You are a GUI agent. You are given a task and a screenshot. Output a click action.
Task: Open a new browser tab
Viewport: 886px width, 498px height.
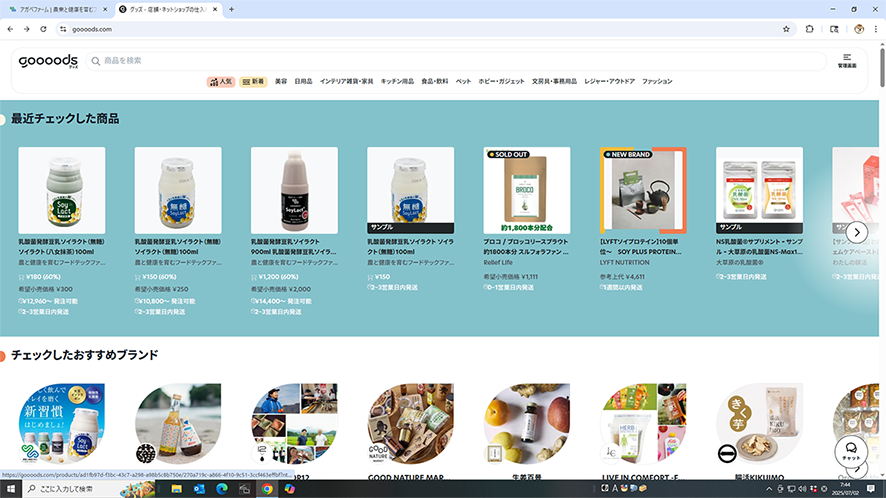click(231, 10)
